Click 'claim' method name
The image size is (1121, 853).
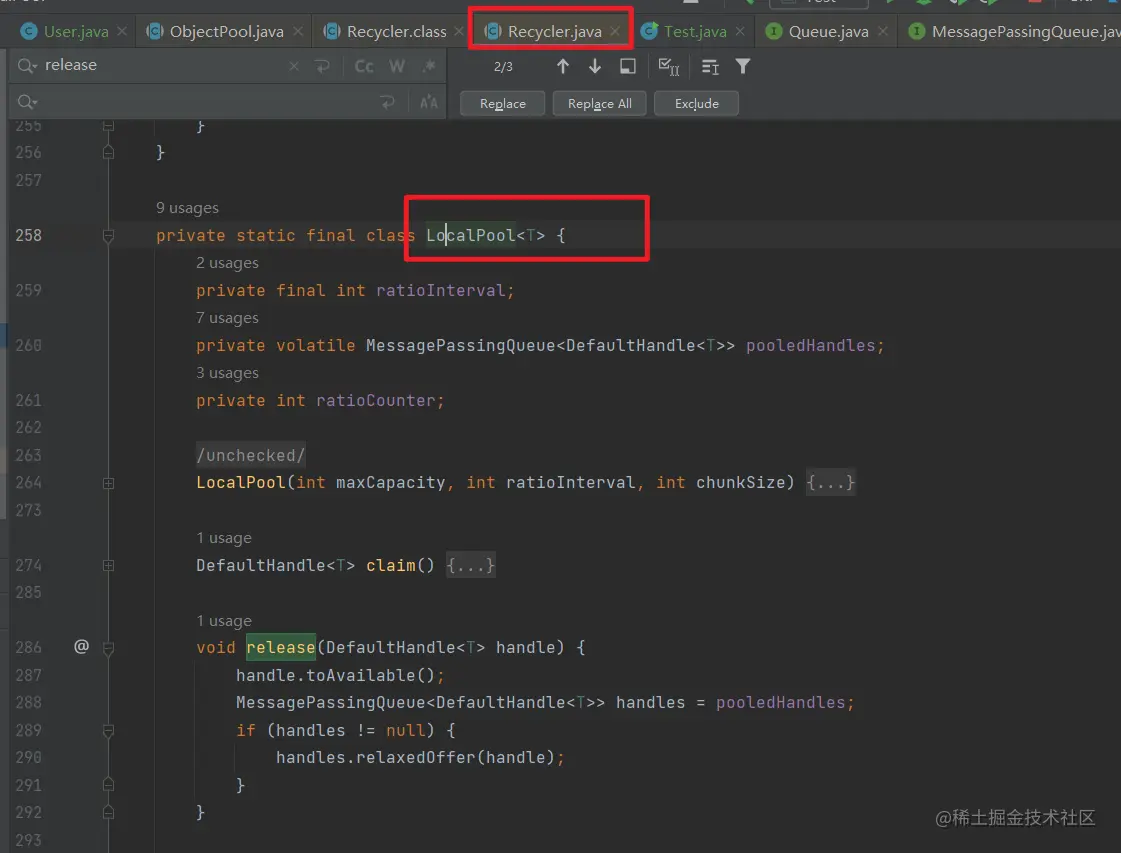tap(390, 565)
